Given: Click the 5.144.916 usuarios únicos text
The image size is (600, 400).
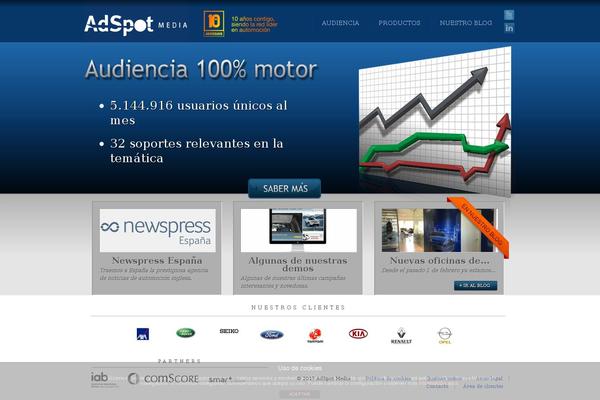Looking at the screenshot, I should (199, 113).
